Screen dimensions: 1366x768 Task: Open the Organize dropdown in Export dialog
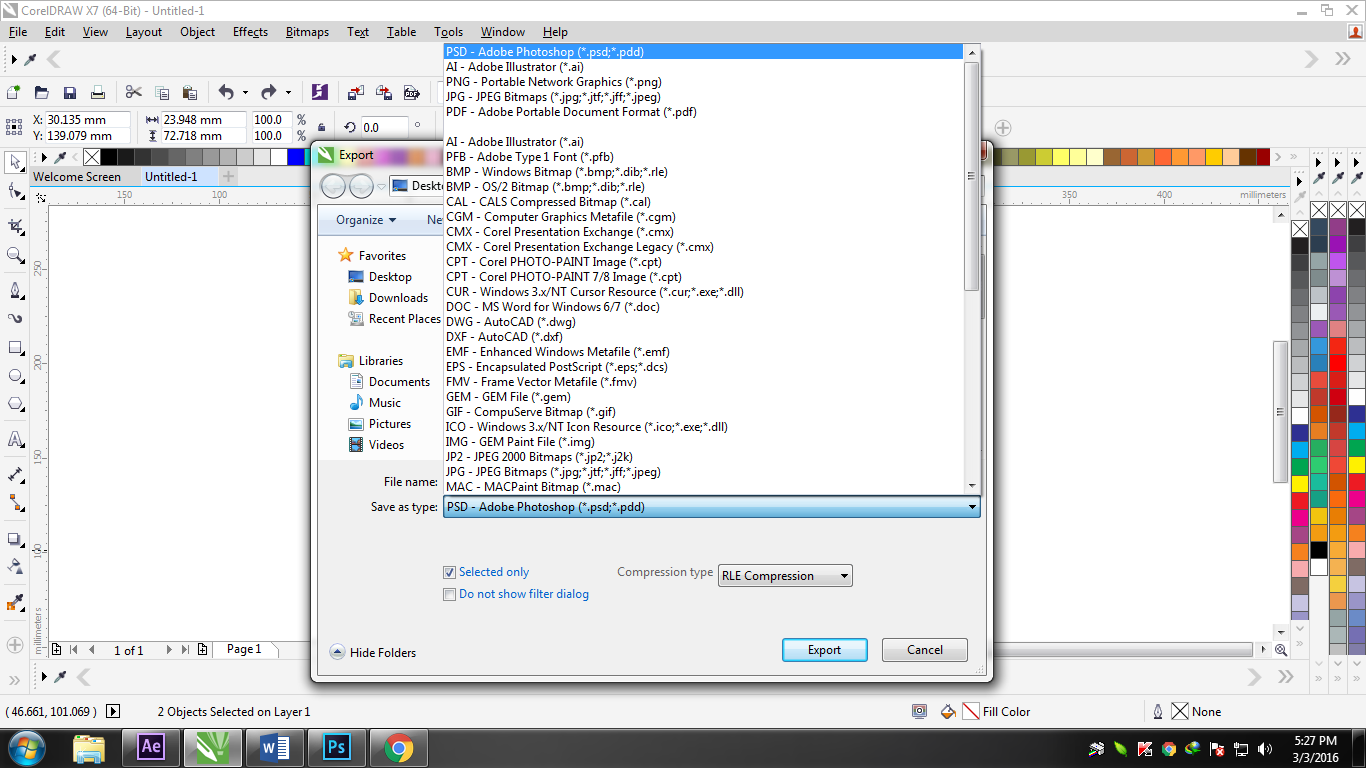point(366,220)
